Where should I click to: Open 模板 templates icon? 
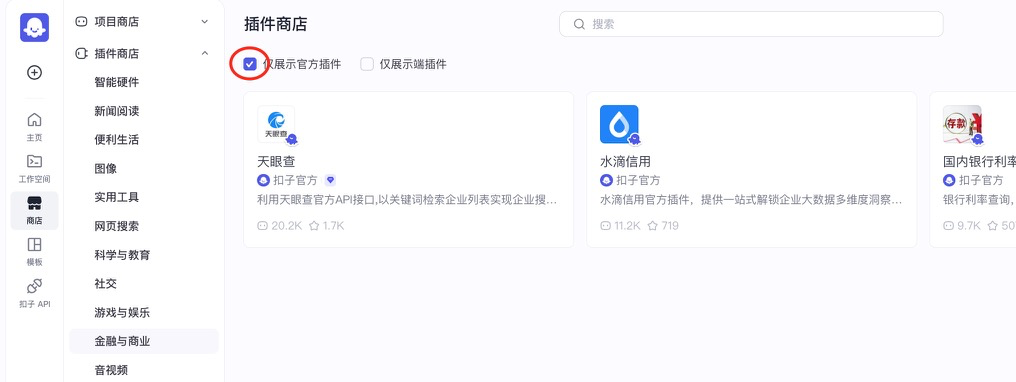[x=34, y=245]
